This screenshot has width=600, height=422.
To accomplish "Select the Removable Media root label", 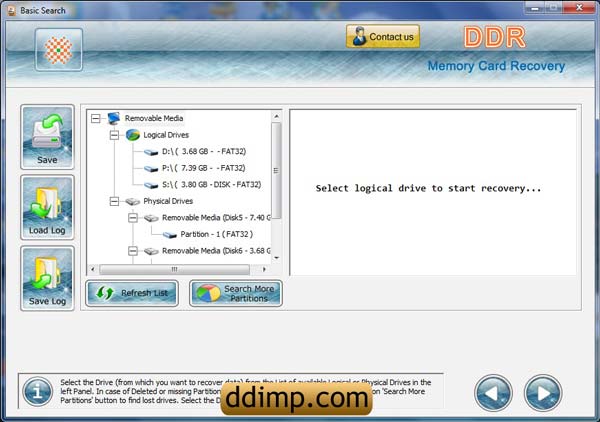I will pyautogui.click(x=154, y=118).
